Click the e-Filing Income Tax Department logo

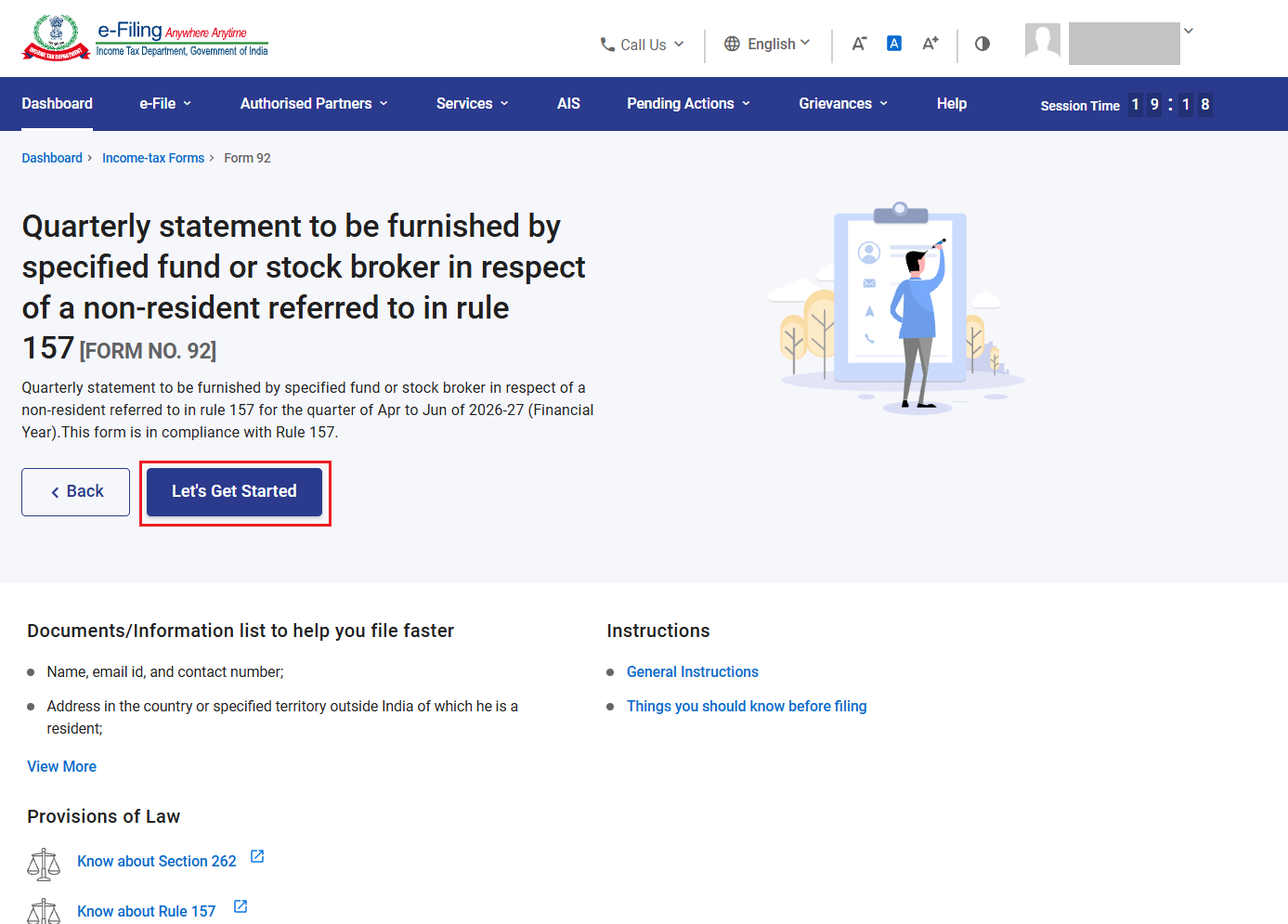click(x=146, y=39)
